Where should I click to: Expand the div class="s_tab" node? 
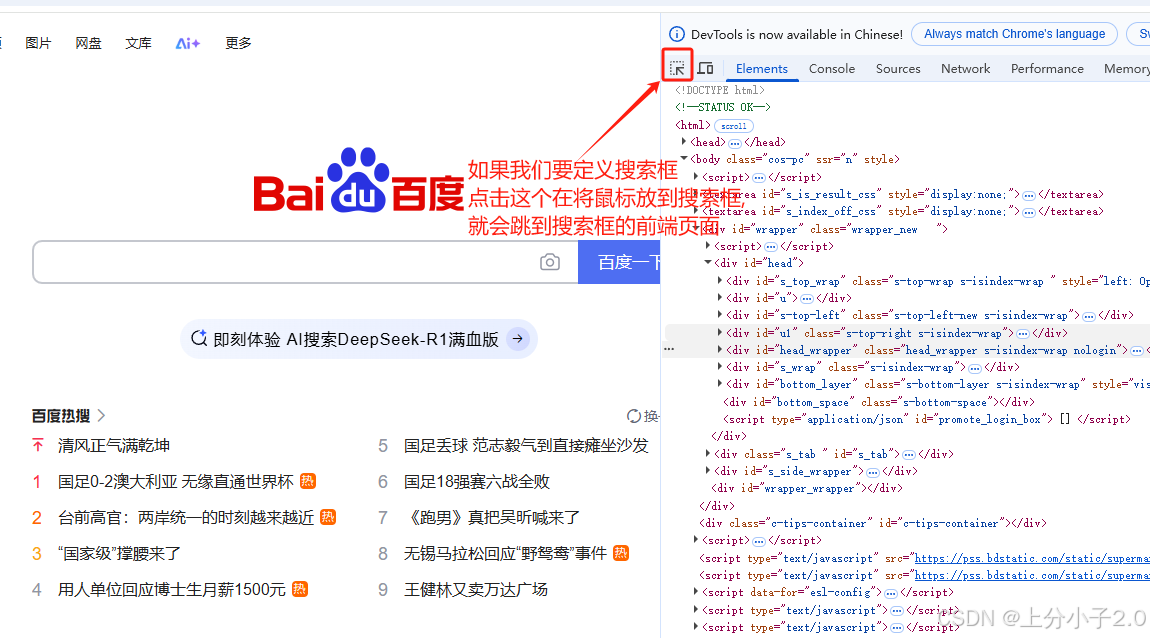(x=708, y=454)
